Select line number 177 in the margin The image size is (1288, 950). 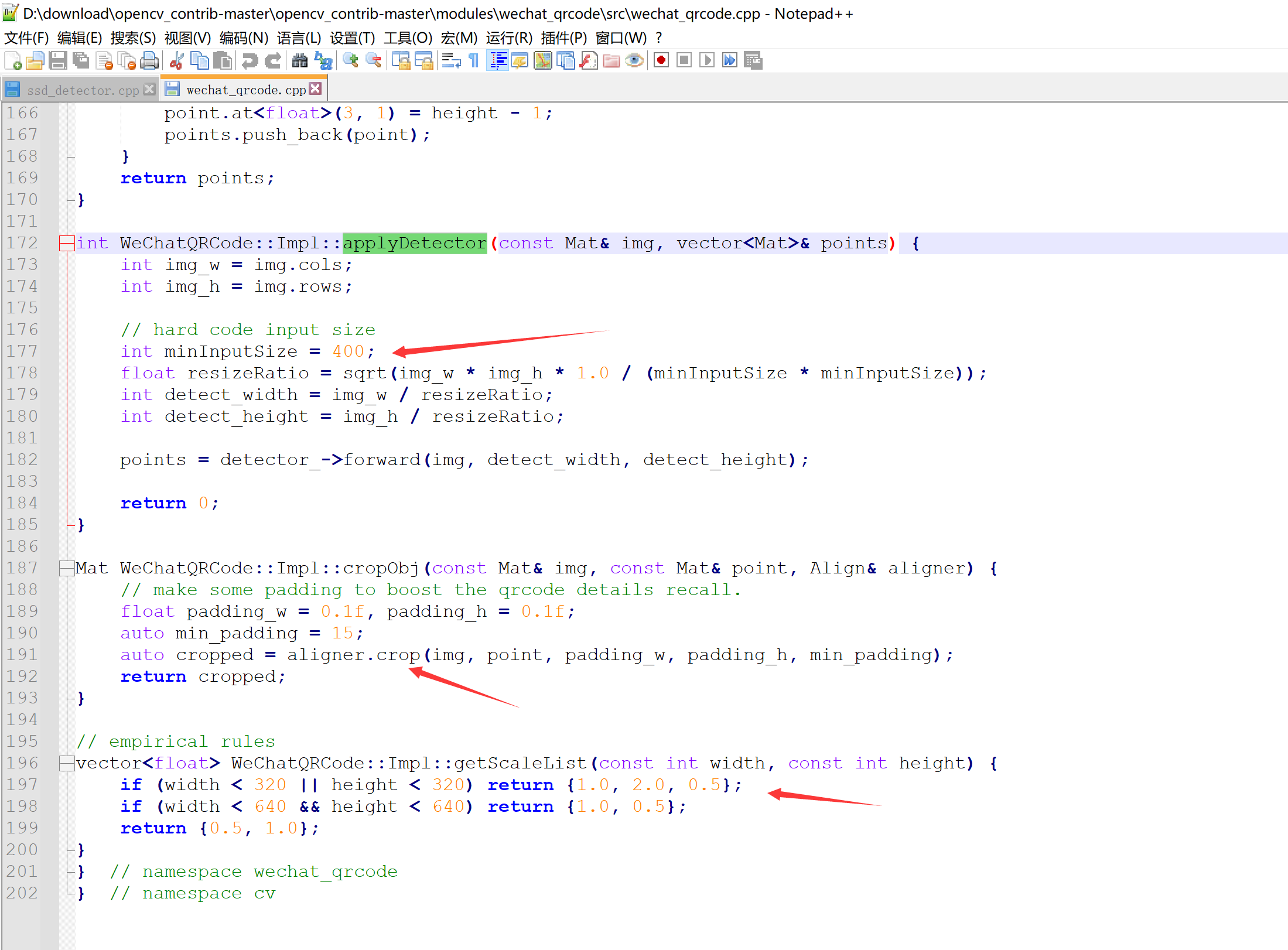tap(22, 351)
